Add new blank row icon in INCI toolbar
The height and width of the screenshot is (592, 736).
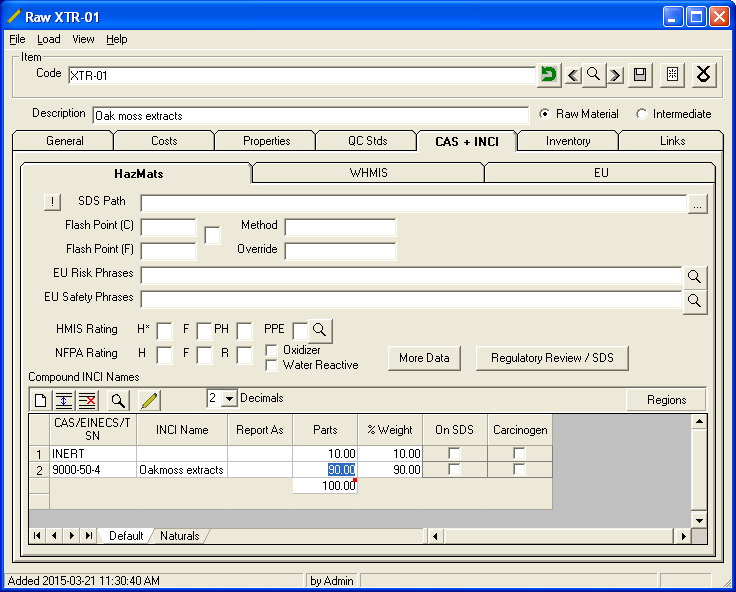tap(41, 400)
